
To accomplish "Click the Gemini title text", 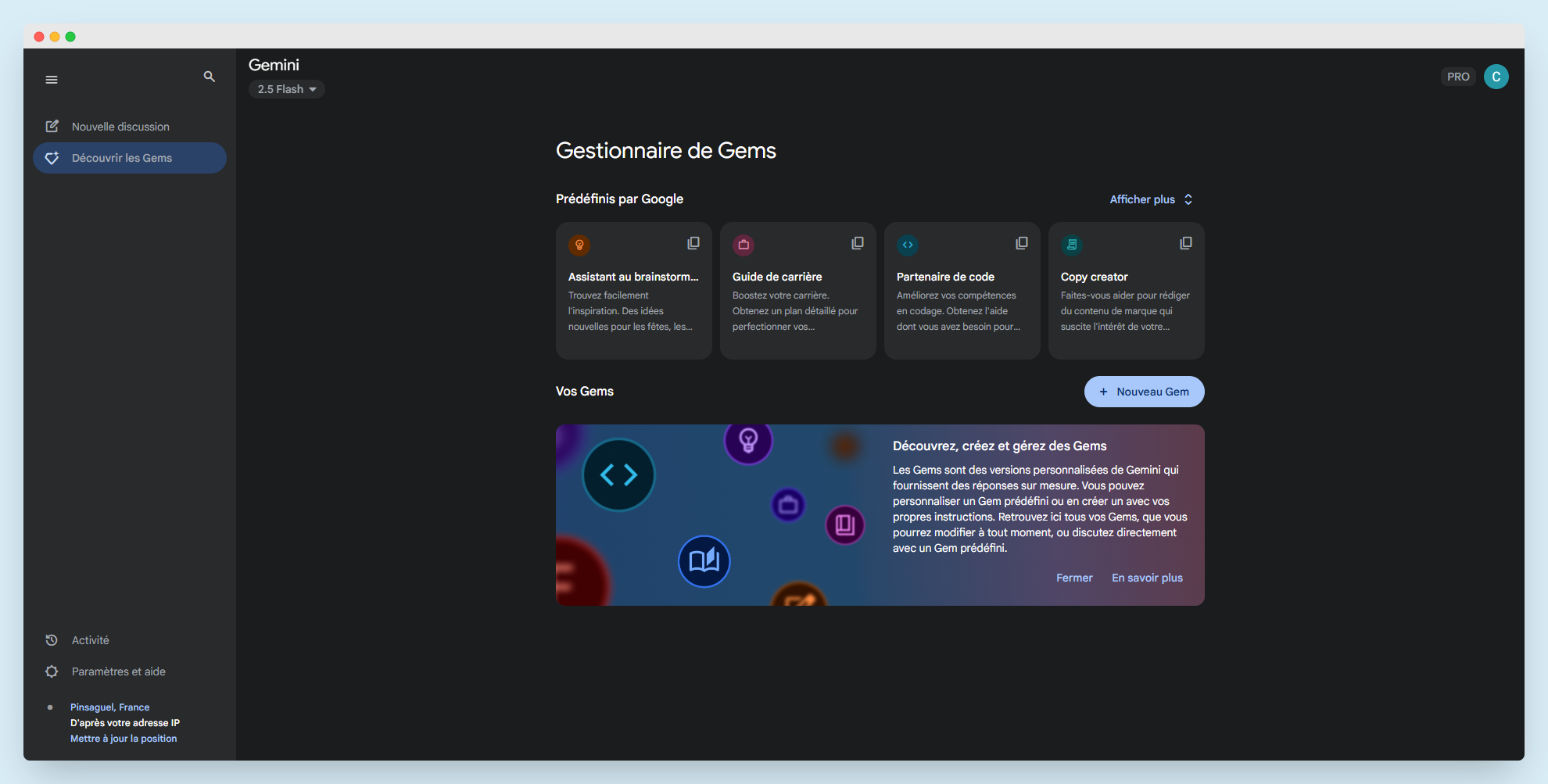I will (274, 65).
